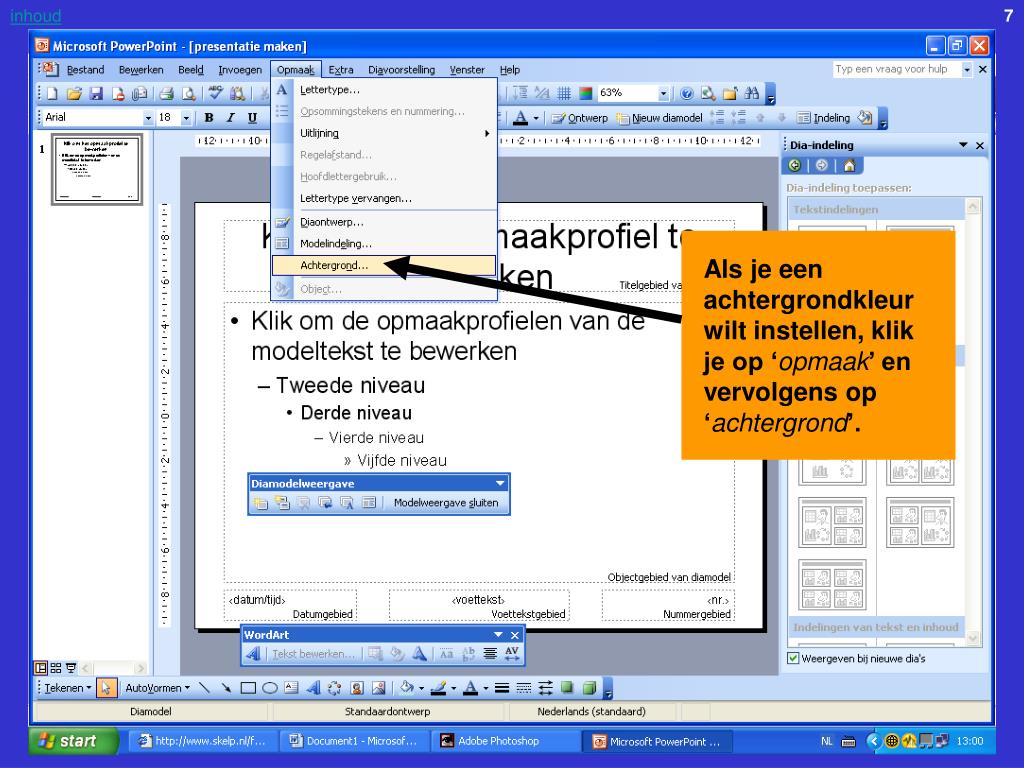This screenshot has width=1024, height=768.
Task: Insert a Text Box from drawing toolbar
Action: tap(291, 688)
